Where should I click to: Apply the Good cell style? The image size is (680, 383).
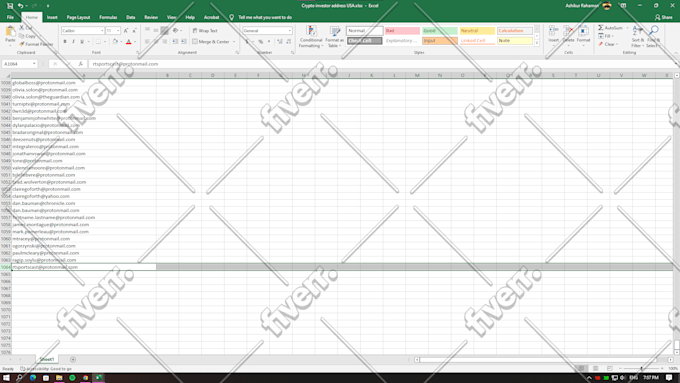pos(440,31)
